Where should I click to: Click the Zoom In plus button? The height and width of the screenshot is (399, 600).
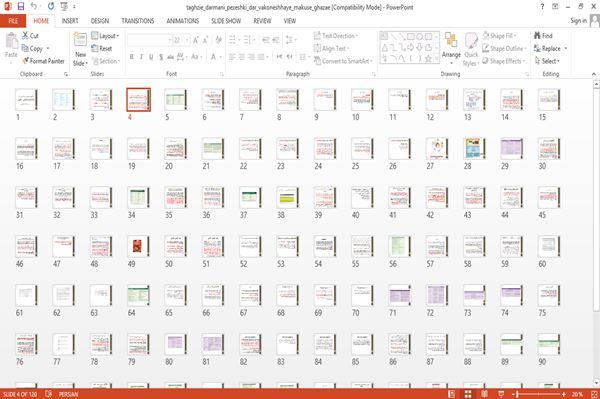(564, 394)
